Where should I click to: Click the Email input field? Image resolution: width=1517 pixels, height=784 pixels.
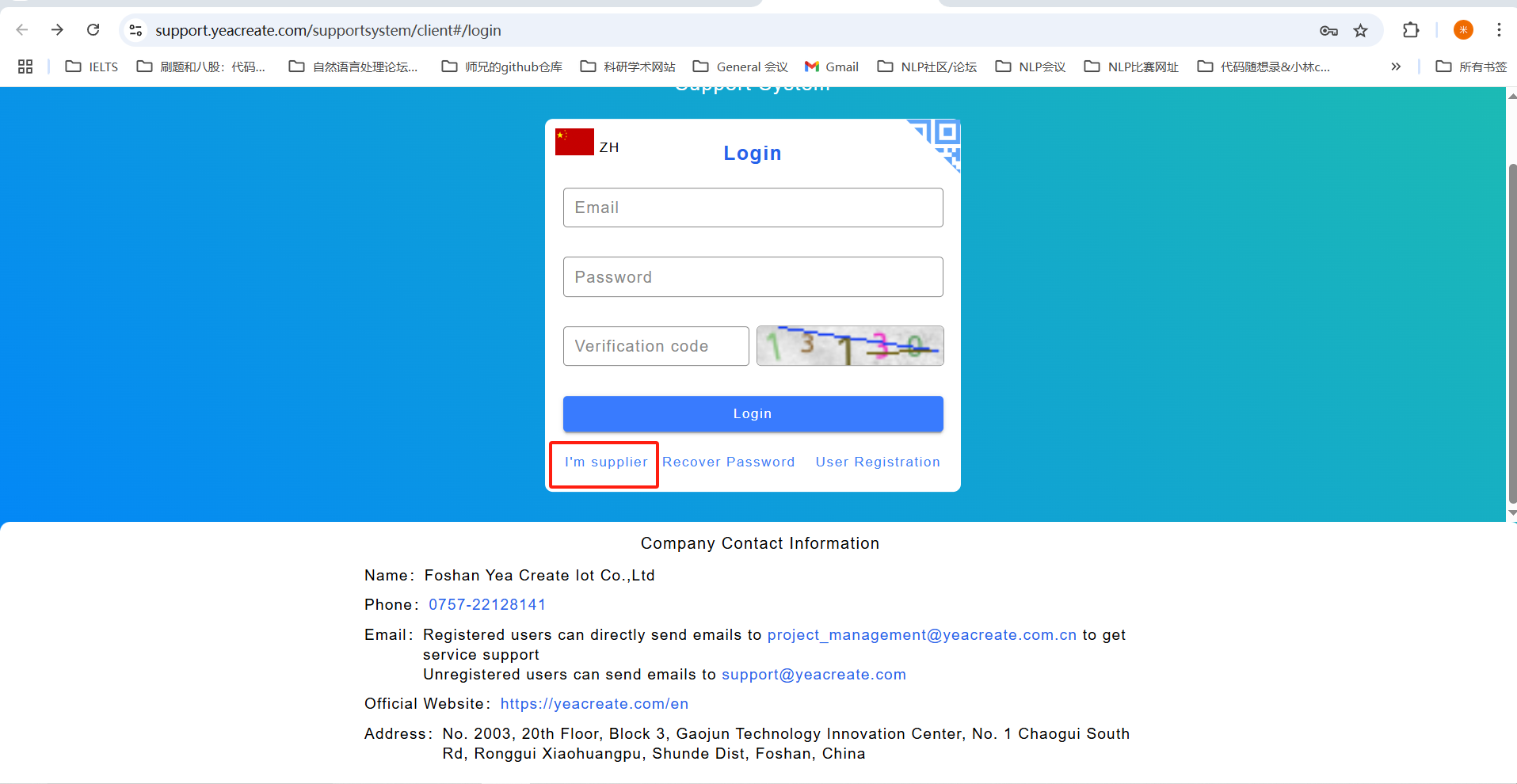click(753, 207)
